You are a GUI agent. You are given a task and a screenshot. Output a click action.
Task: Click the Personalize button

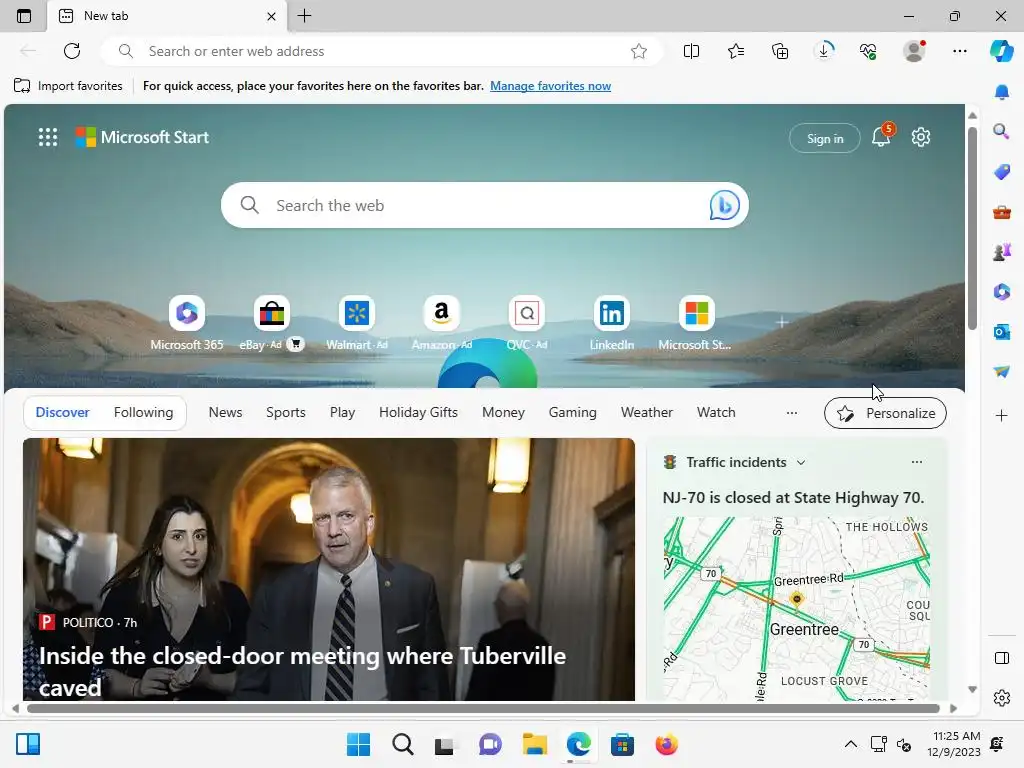tap(885, 413)
